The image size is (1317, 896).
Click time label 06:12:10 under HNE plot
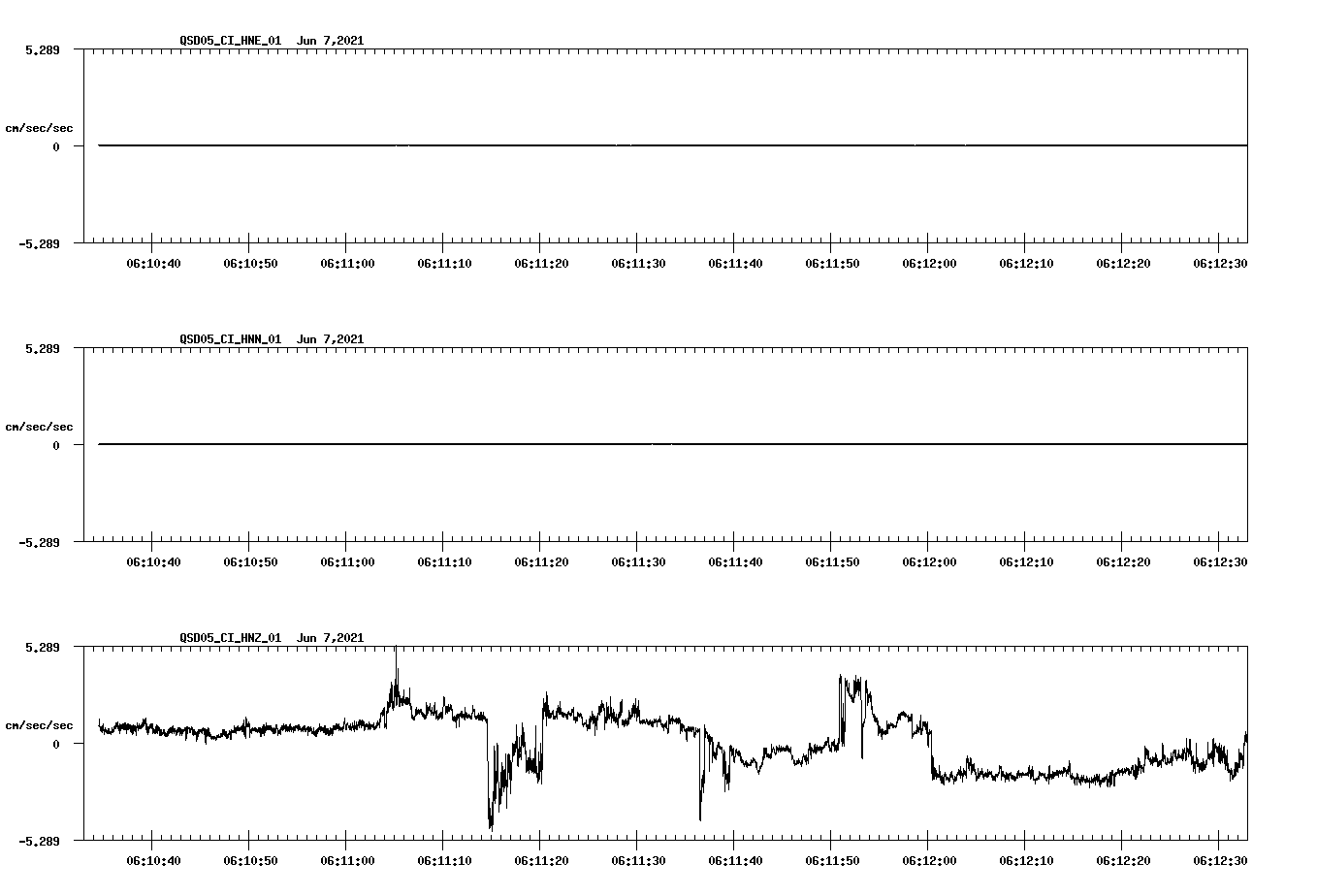point(1026,264)
